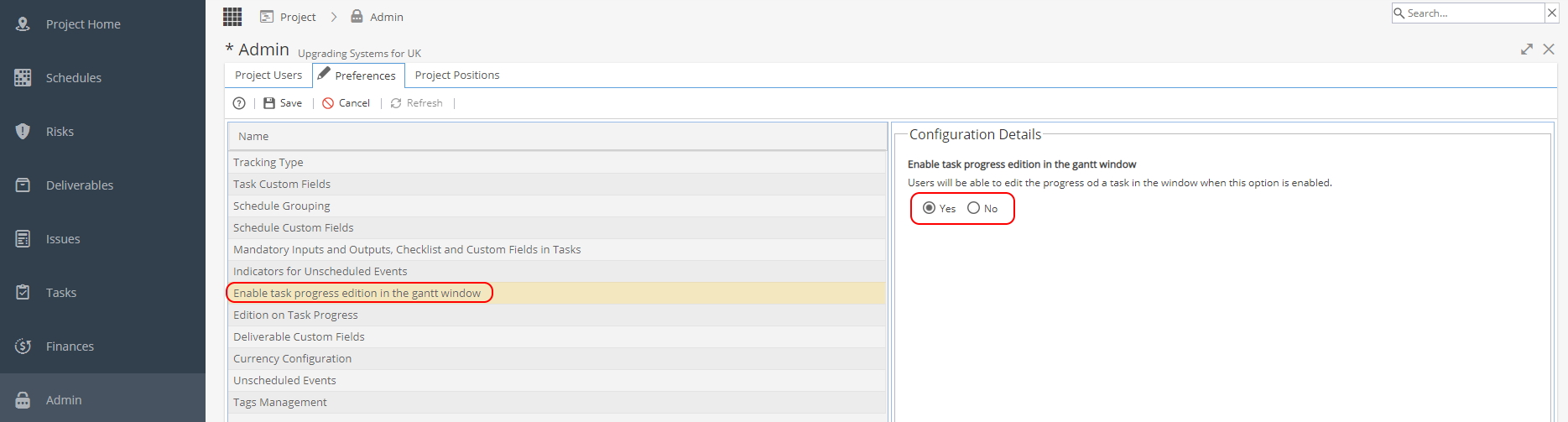Expand the Admin panel to full screen
The width and height of the screenshot is (1568, 422).
tap(1527, 49)
